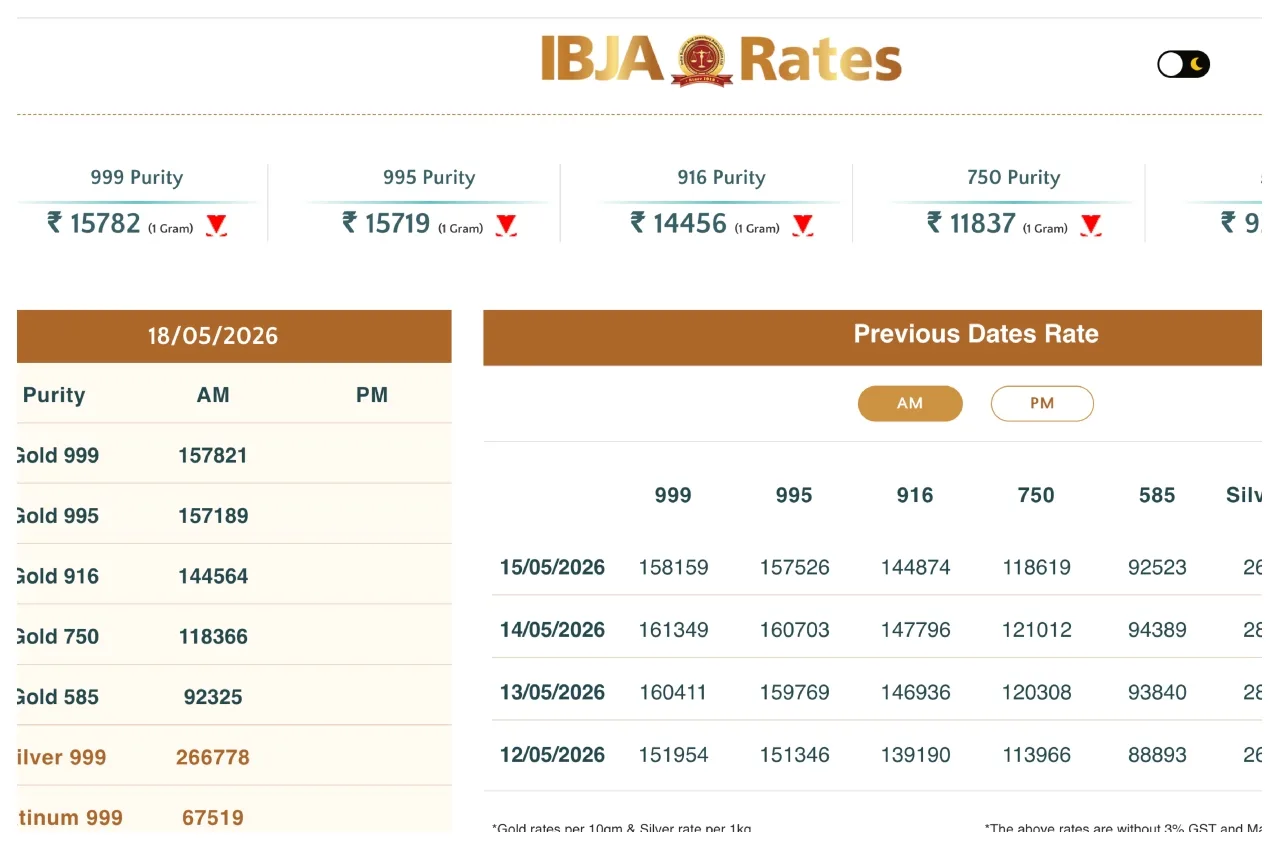
Task: Click the 159769 rate for 13/05/2026
Action: (795, 692)
